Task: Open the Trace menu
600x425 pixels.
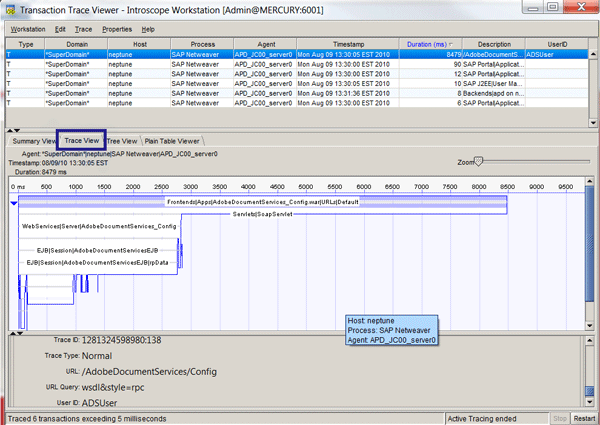Action: (84, 30)
